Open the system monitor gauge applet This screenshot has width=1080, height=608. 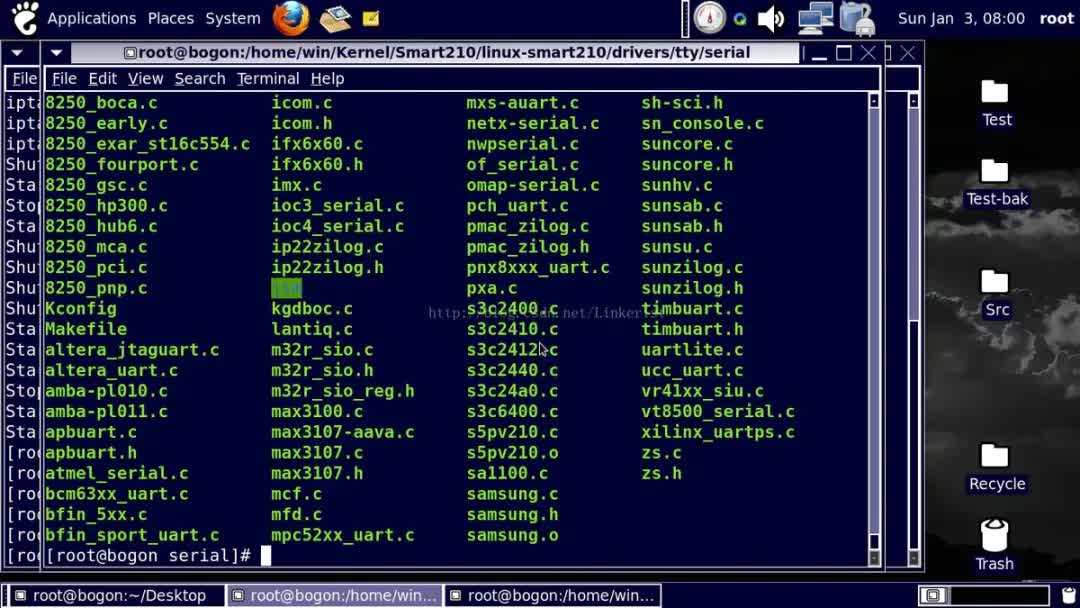(x=710, y=17)
